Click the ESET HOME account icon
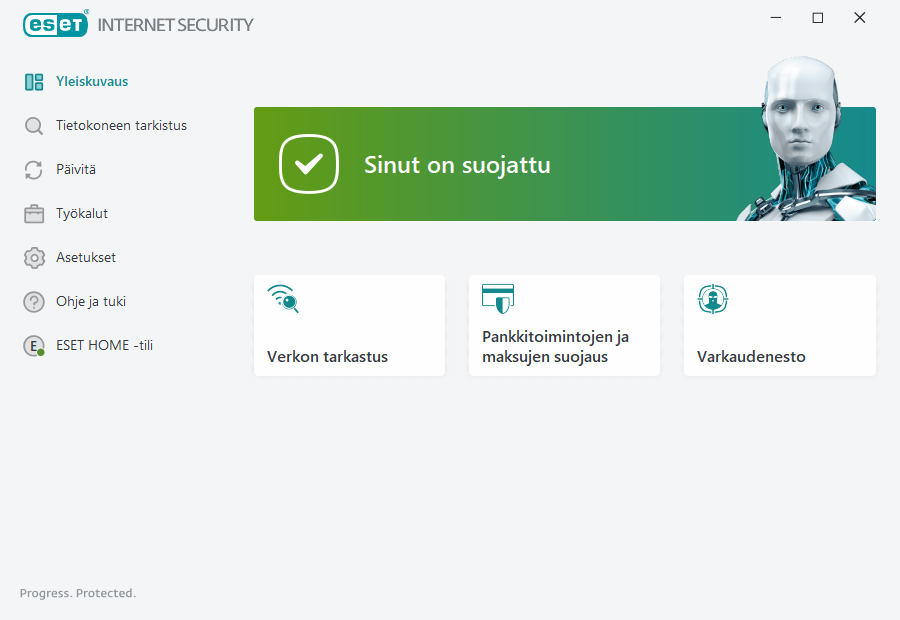This screenshot has height=620, width=900. (x=34, y=346)
